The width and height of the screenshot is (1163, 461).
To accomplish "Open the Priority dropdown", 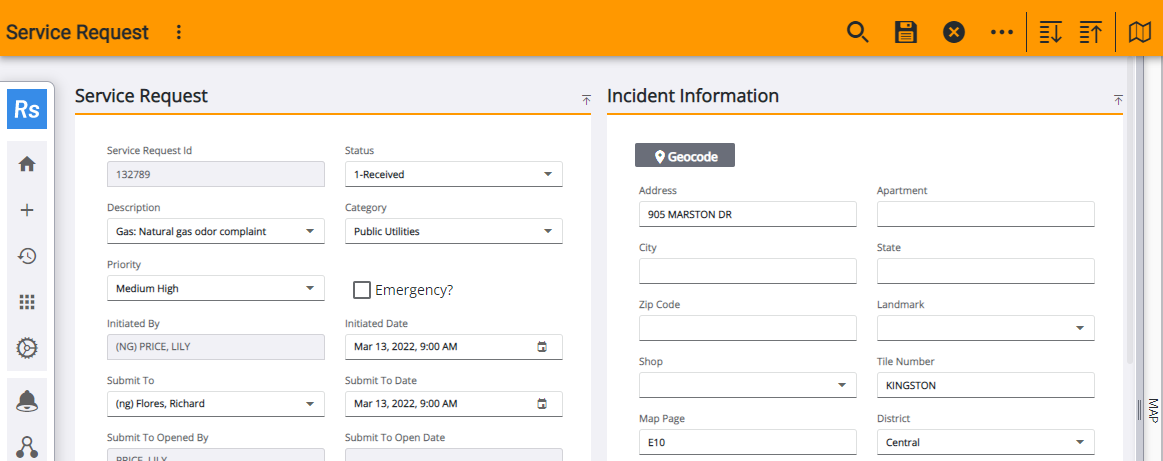I will (x=216, y=288).
